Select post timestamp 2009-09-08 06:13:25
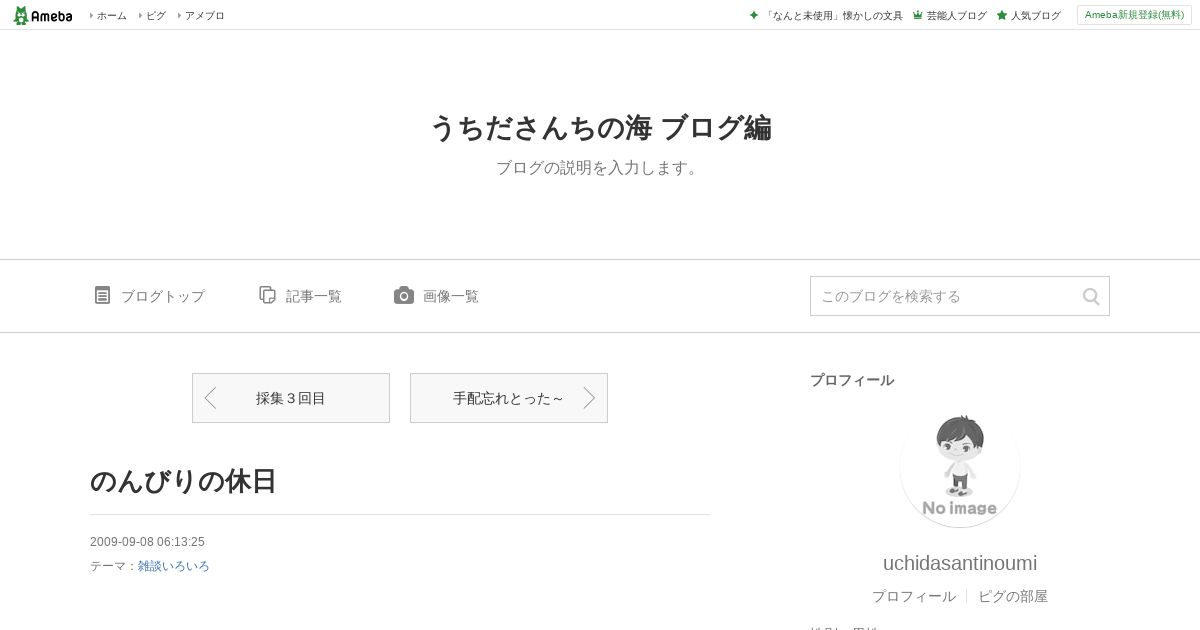Screen dimensions: 1200x630 tap(147, 542)
